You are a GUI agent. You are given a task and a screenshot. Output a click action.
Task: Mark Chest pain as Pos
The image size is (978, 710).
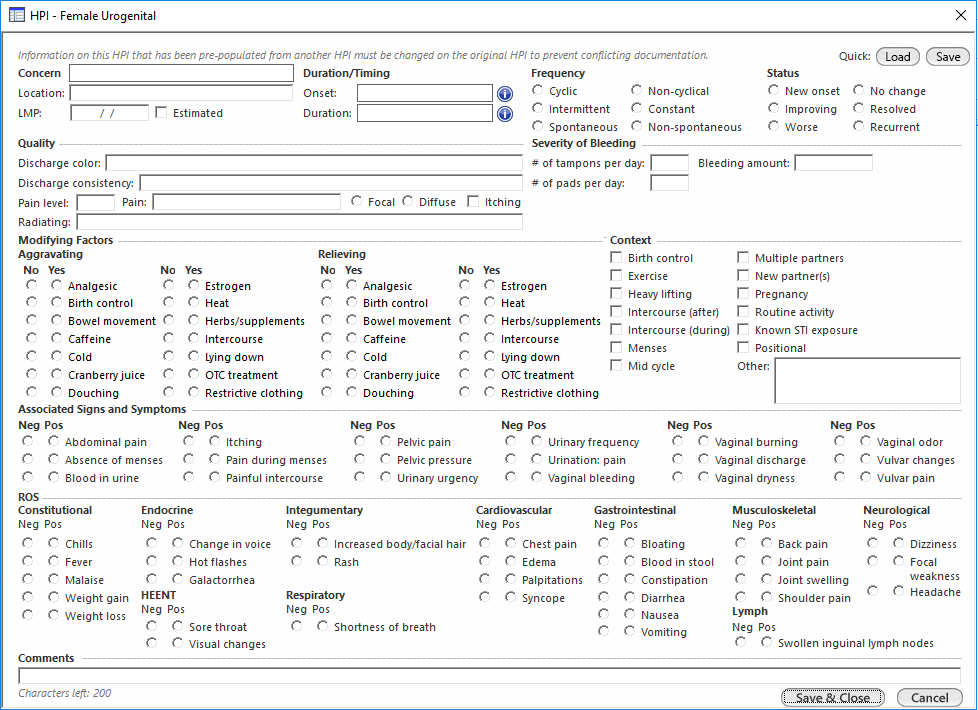tap(511, 543)
